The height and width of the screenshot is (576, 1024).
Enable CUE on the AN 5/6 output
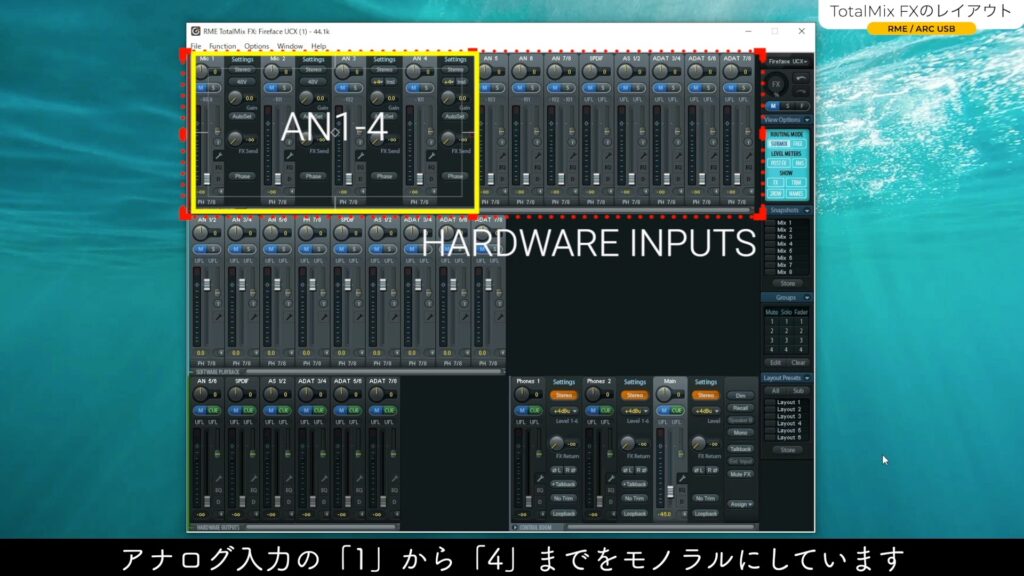click(x=213, y=410)
